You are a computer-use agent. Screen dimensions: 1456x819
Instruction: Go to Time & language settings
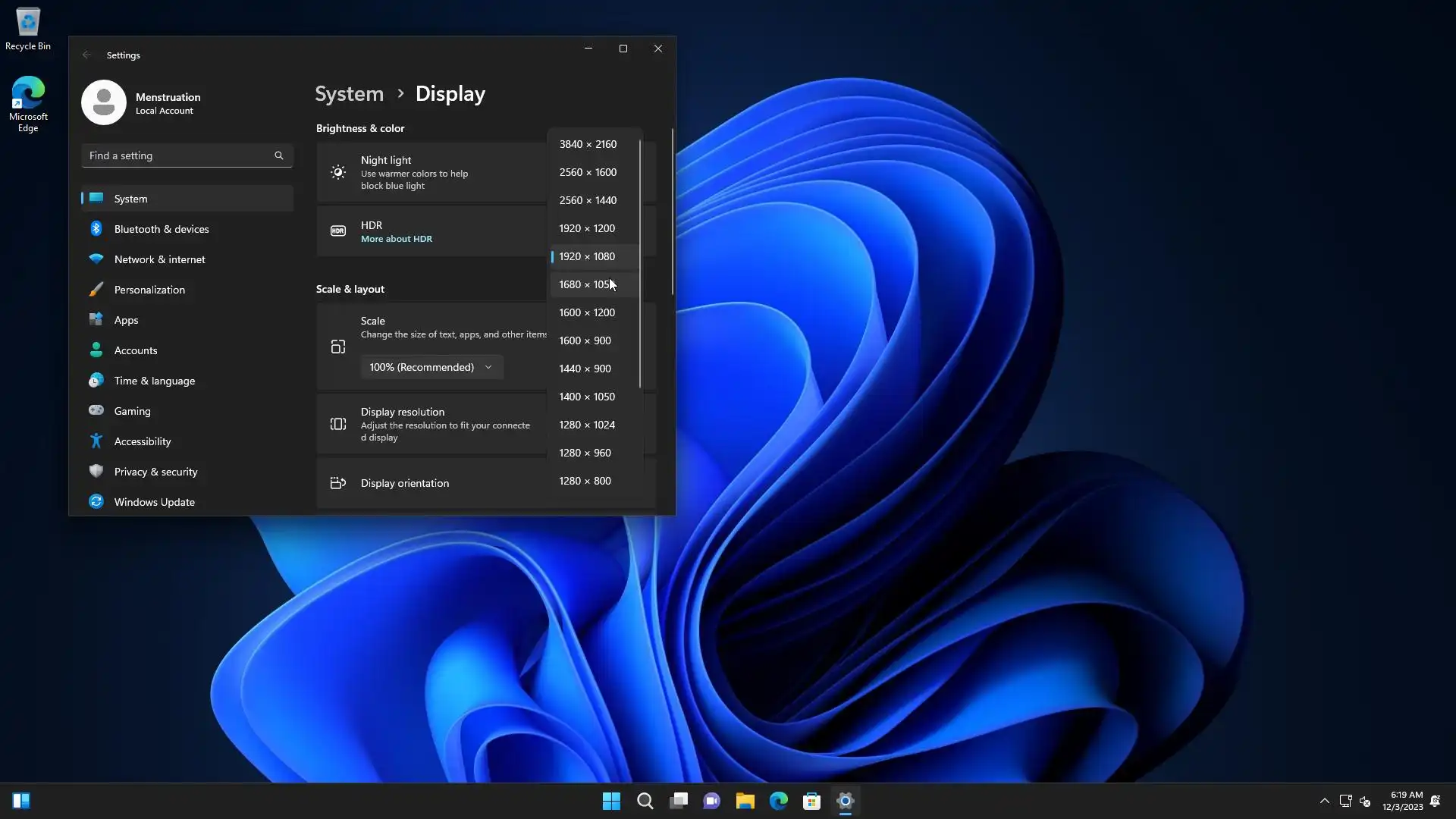[x=154, y=381]
